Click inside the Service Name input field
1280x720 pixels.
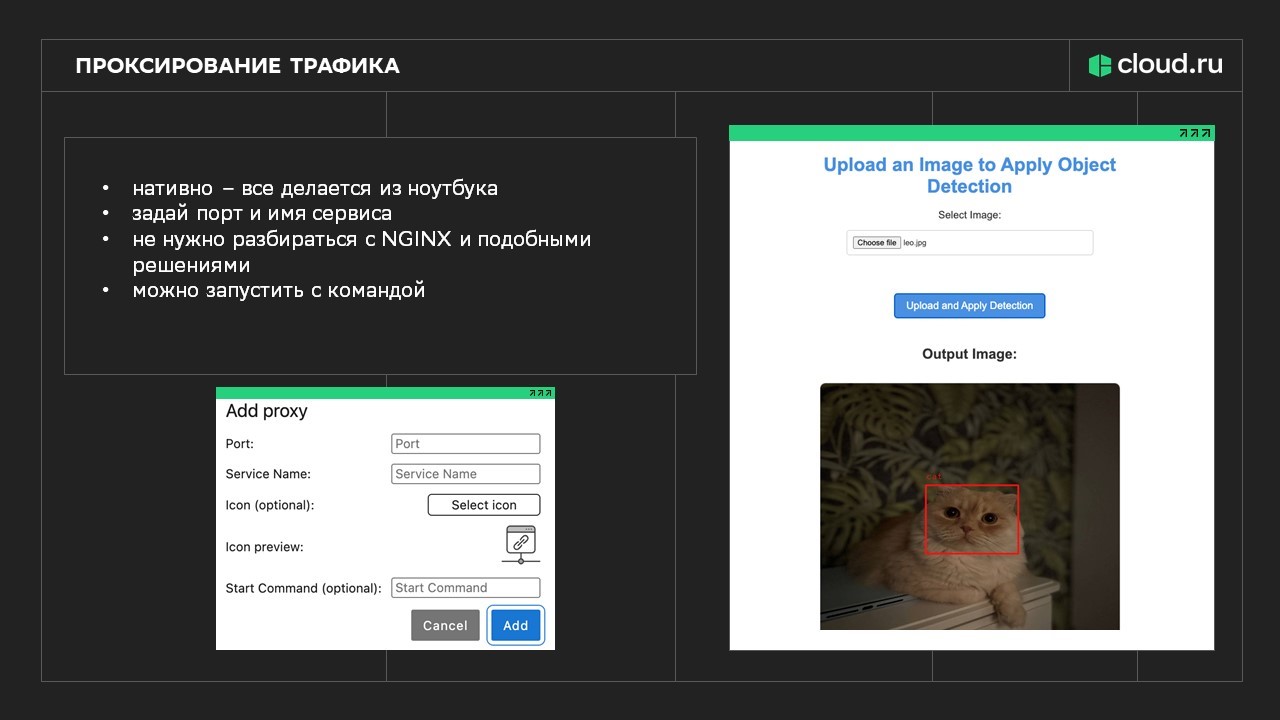click(x=465, y=473)
